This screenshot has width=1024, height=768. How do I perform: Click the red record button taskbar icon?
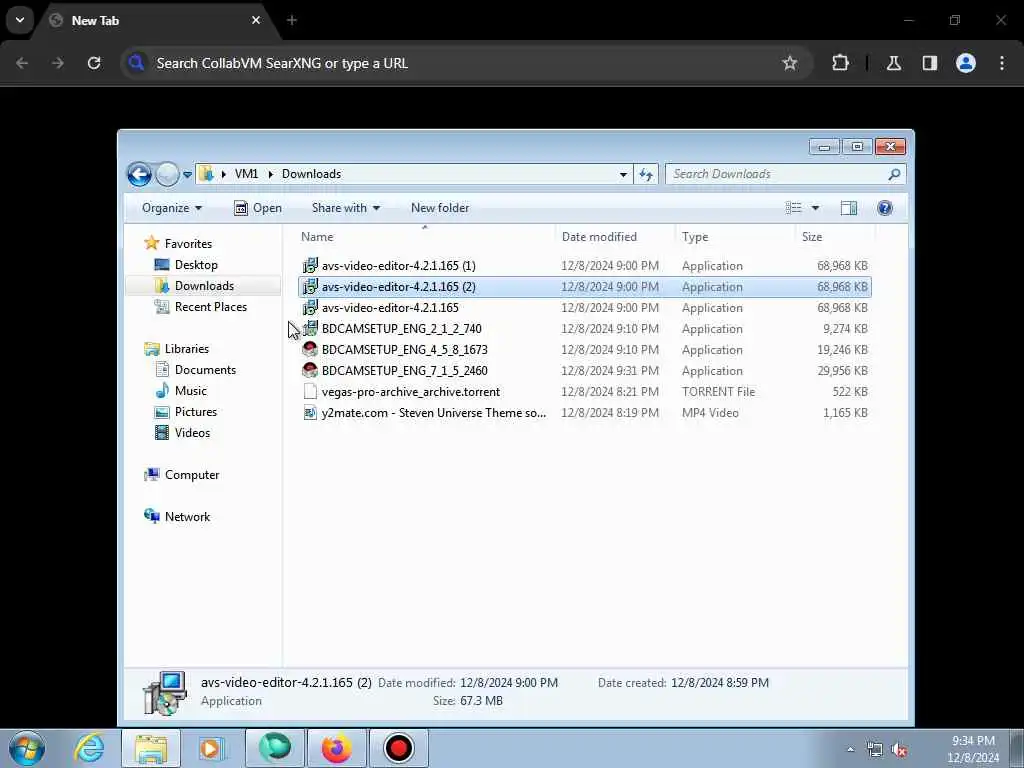pos(398,748)
